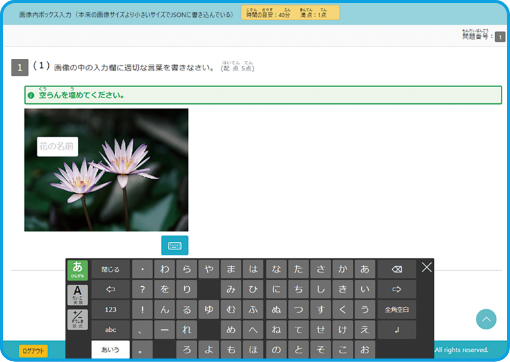Tap the middle dot ・ key

[142, 269]
